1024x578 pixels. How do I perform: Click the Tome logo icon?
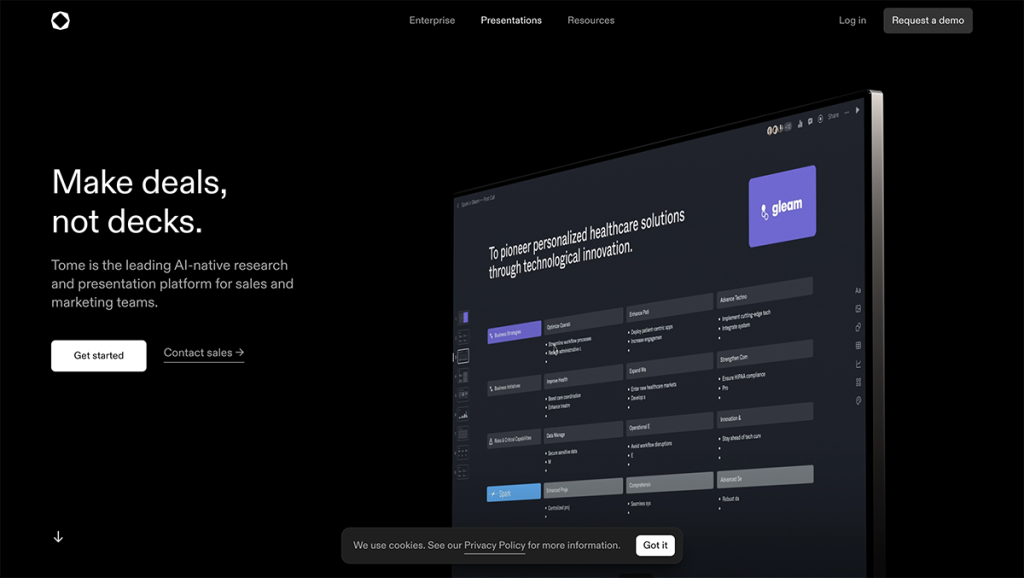click(60, 21)
